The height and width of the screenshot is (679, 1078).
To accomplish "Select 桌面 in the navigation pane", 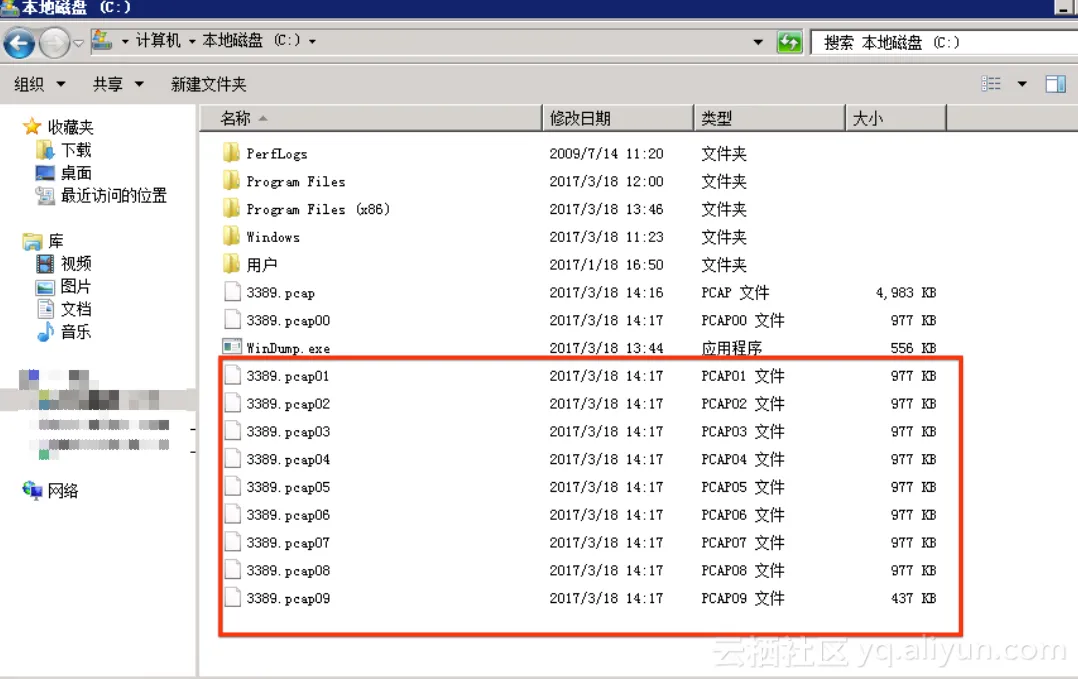I will 75,173.
